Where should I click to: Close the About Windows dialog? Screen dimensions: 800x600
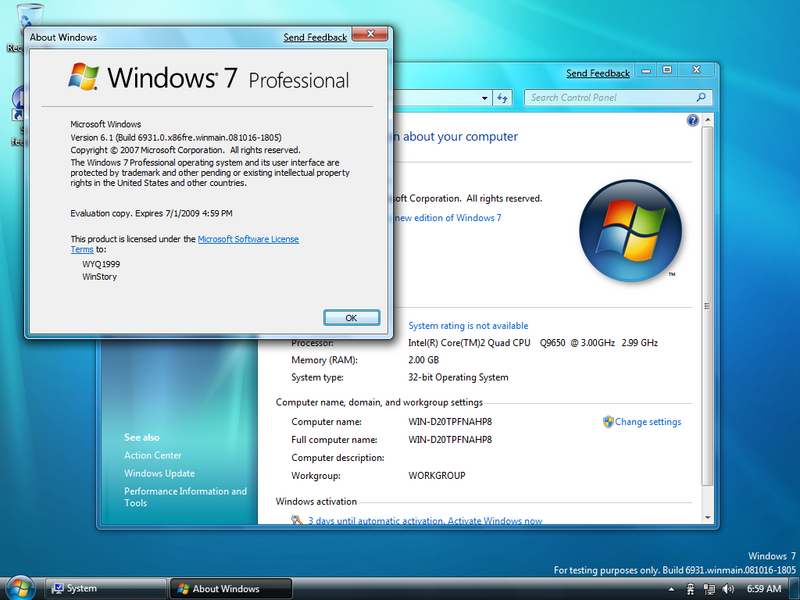point(370,34)
